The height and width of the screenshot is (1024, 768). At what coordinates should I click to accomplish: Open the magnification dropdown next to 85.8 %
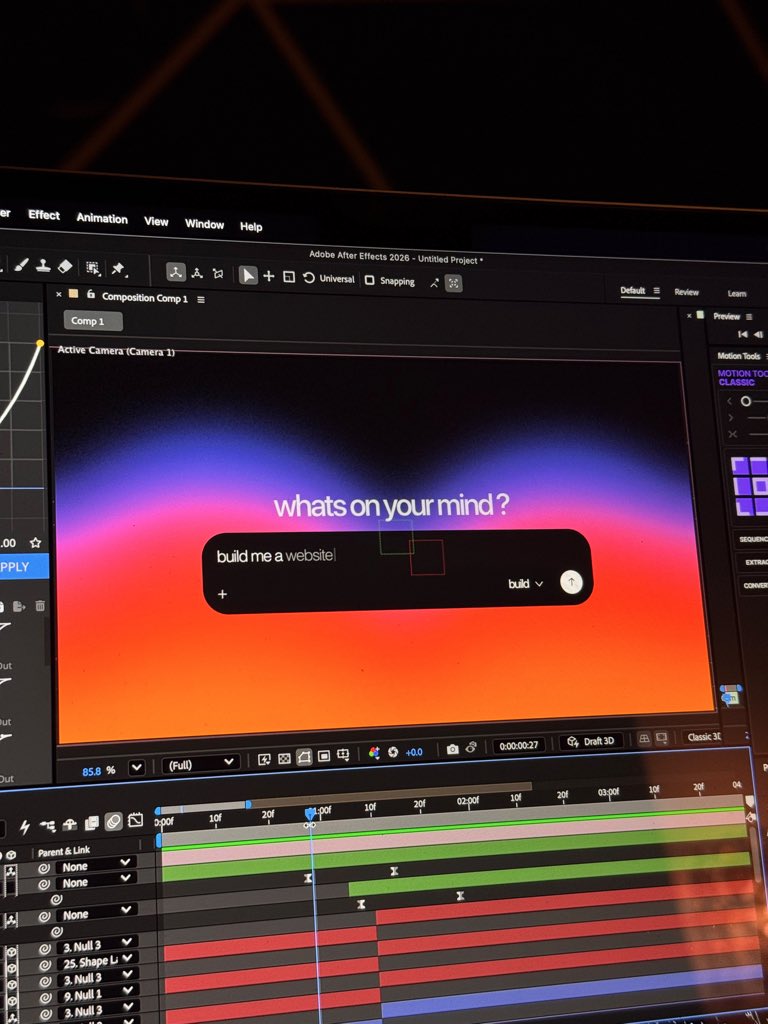136,767
